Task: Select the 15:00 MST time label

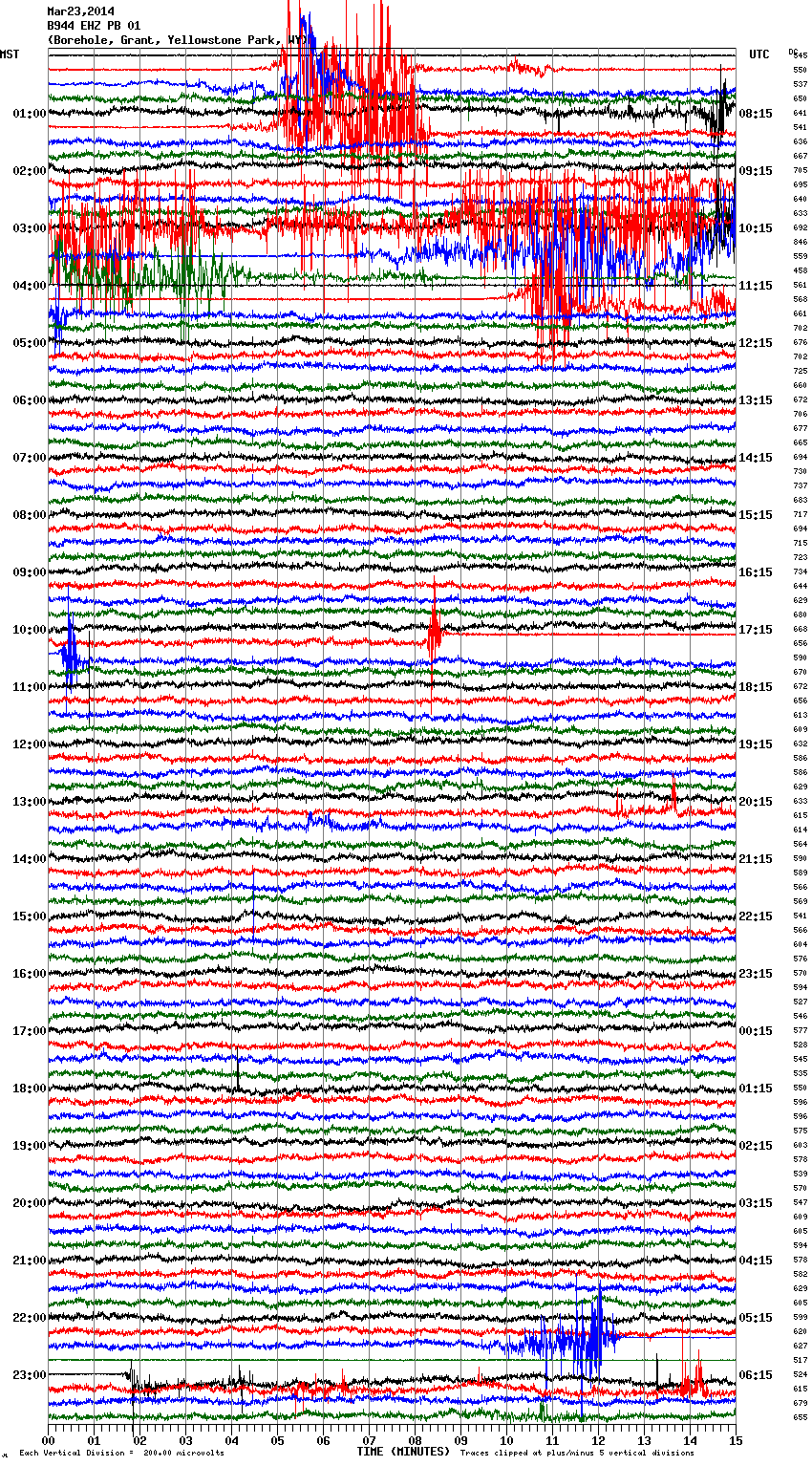Action: pyautogui.click(x=30, y=916)
